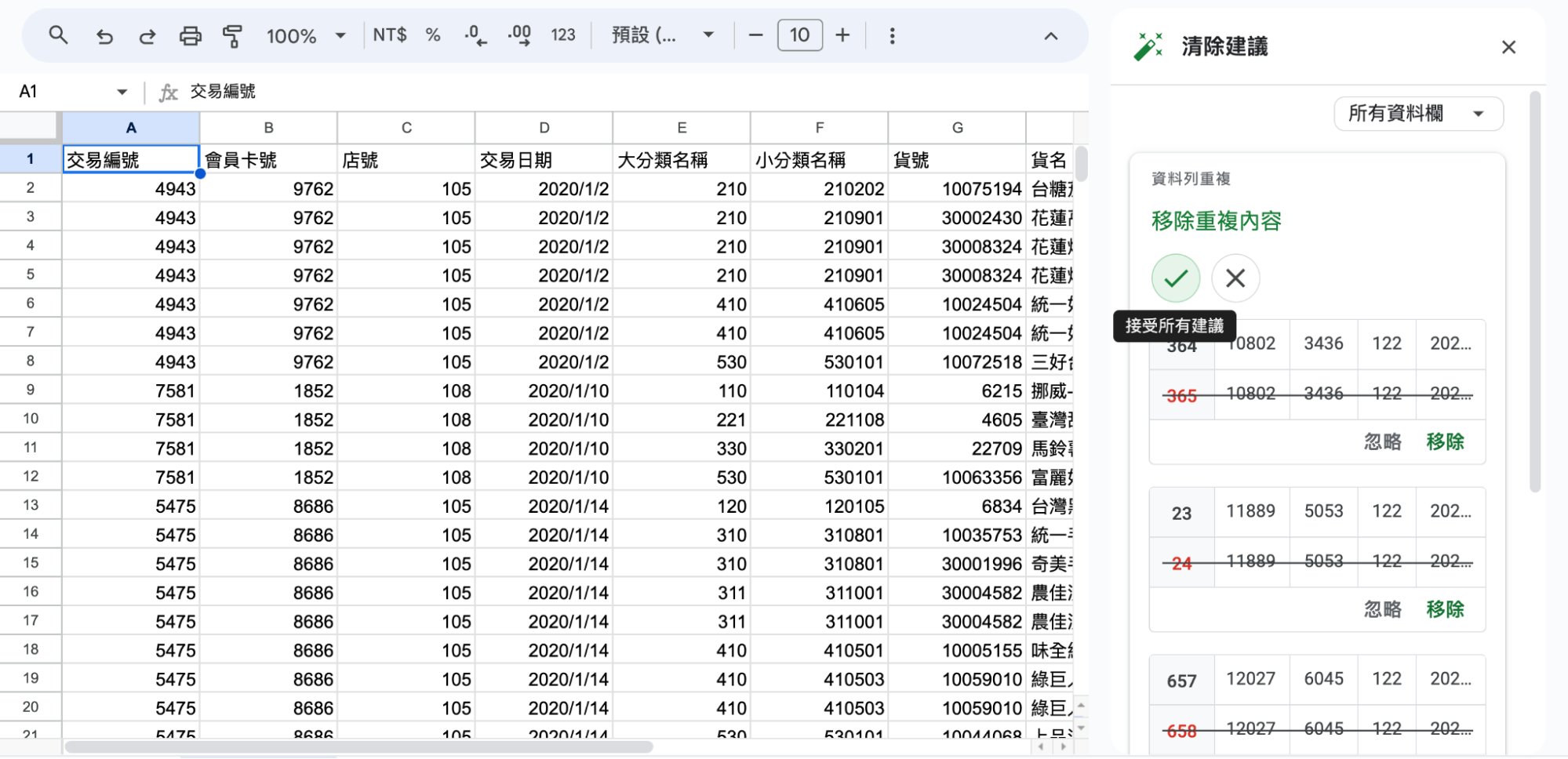This screenshot has height=759, width=1568.
Task: Click 移除 for duplicate row 365
Action: click(x=1445, y=442)
